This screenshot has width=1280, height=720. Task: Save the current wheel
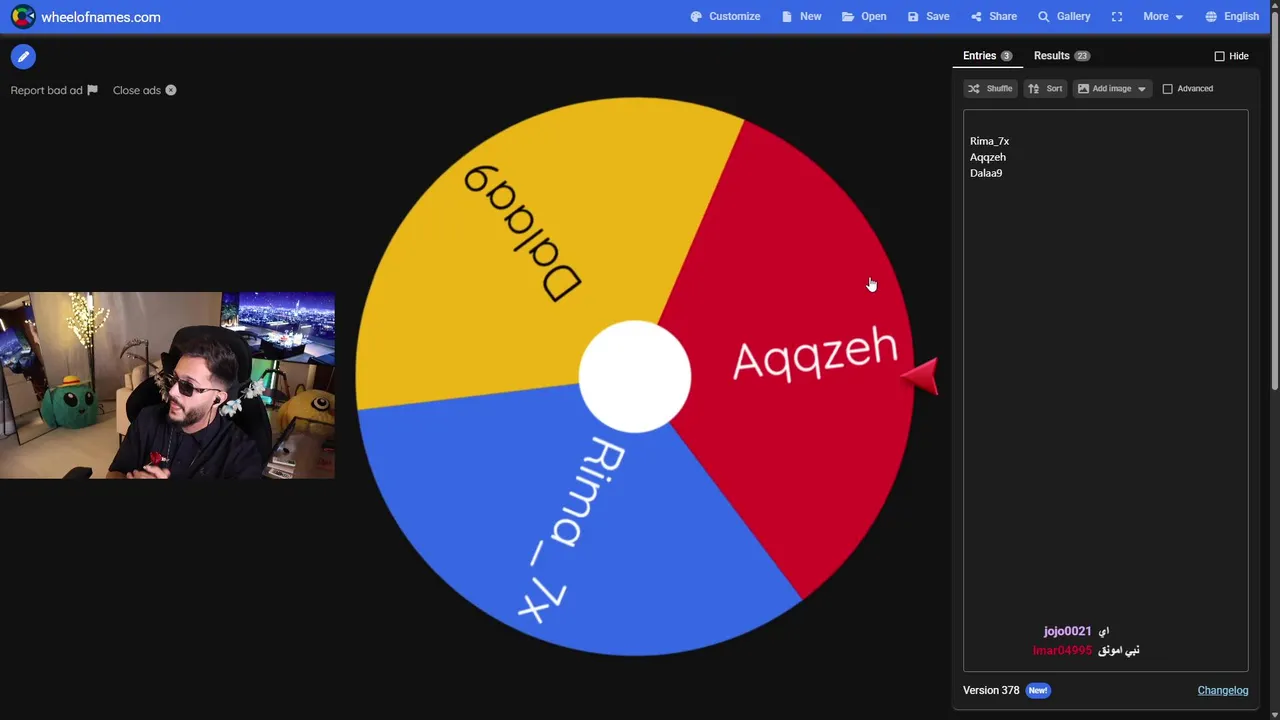(x=928, y=17)
